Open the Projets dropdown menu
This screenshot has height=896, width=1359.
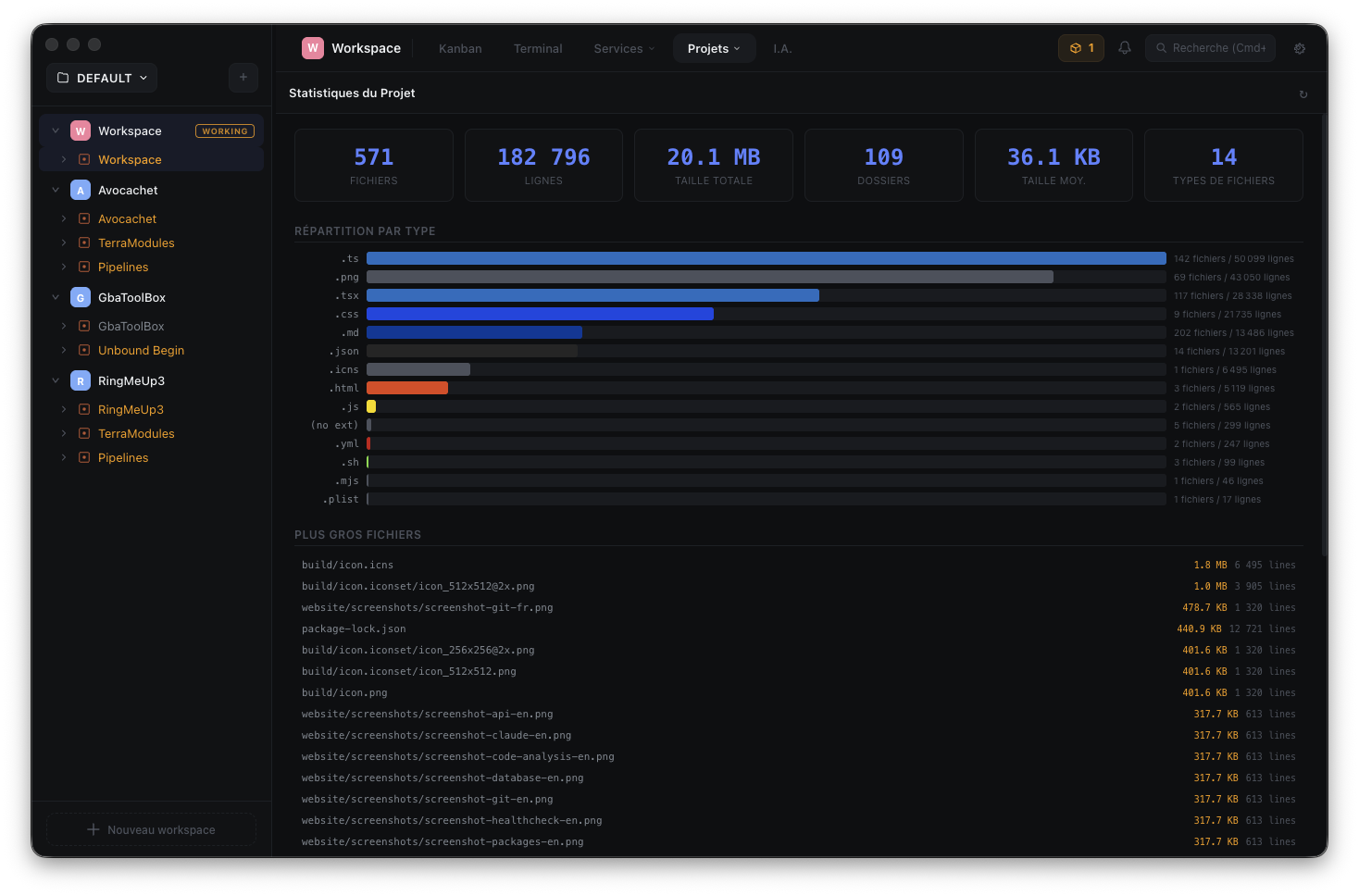coord(714,48)
